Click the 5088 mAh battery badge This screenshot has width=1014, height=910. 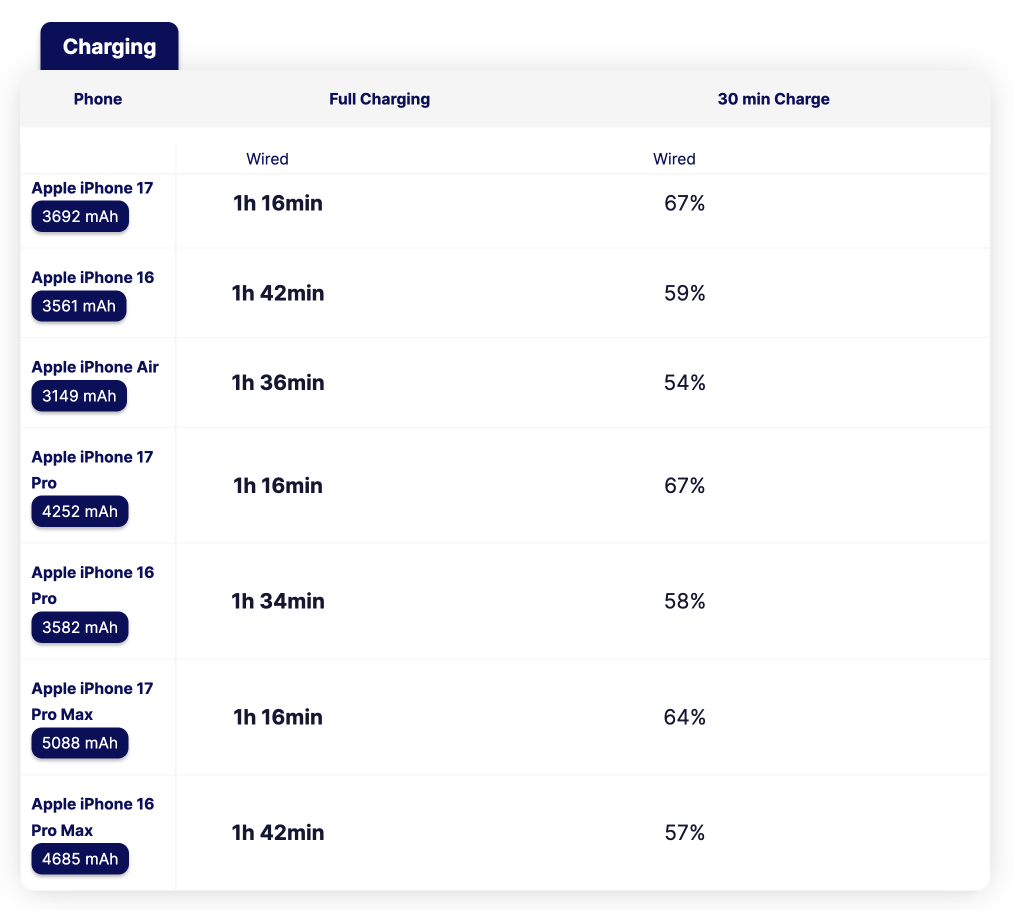point(80,743)
